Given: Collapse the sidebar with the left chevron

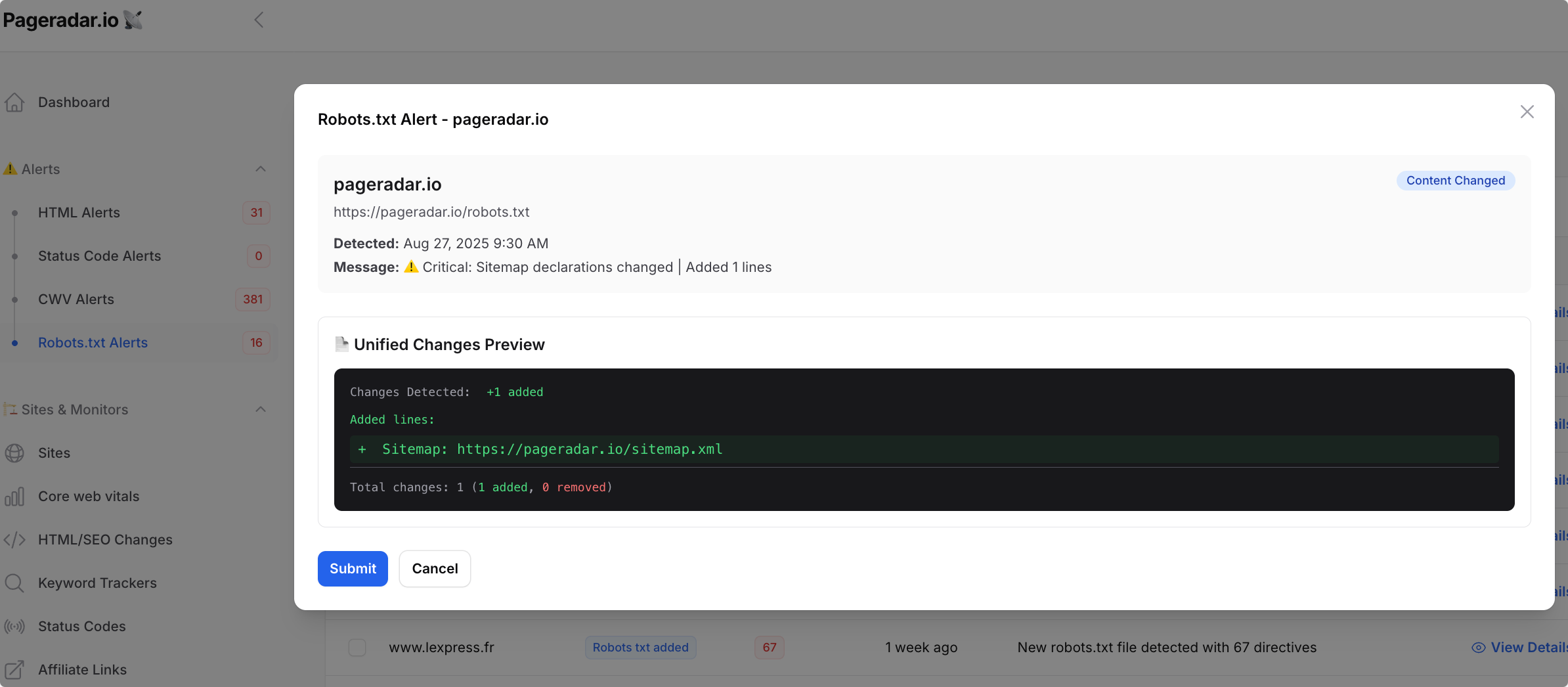Looking at the screenshot, I should click(259, 20).
